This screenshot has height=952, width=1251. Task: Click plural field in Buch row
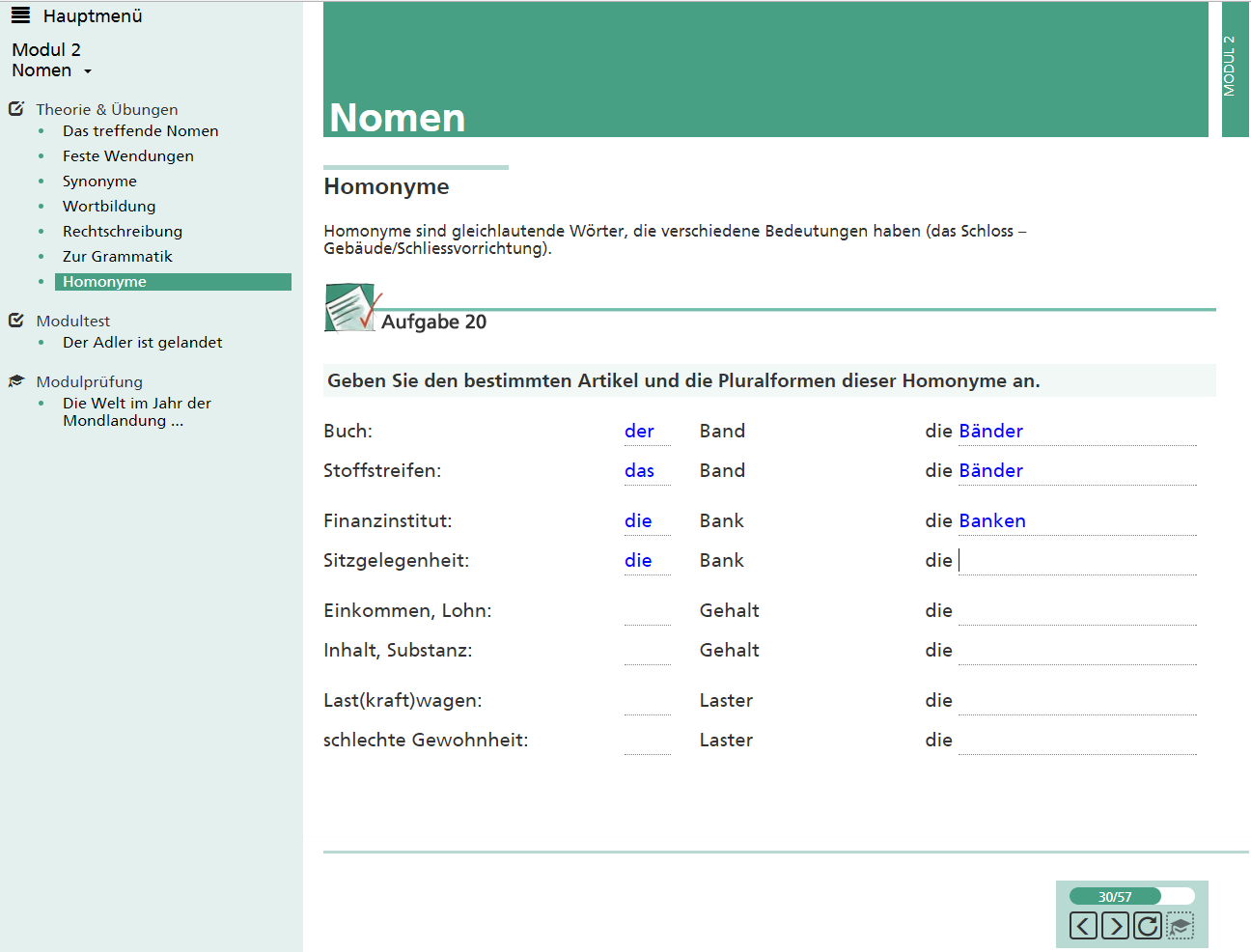point(1077,432)
